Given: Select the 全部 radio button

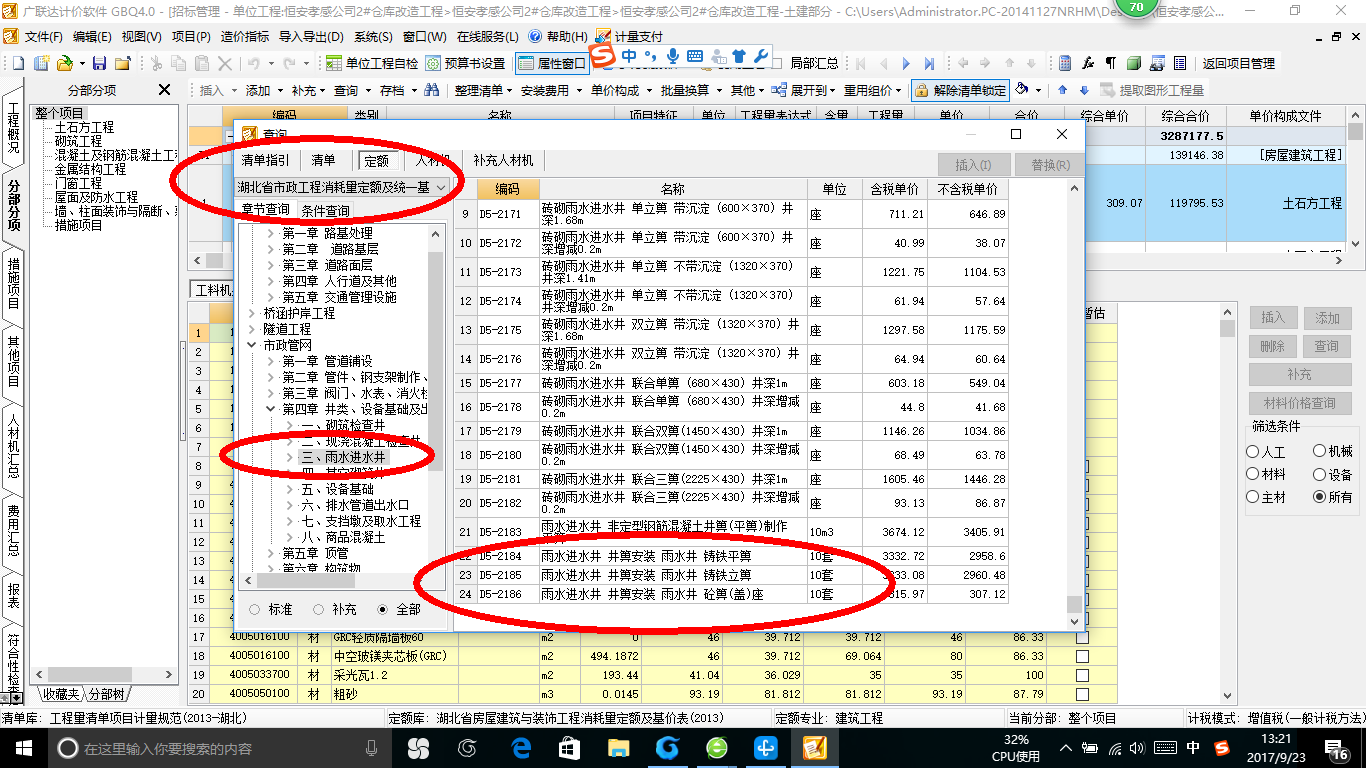Looking at the screenshot, I should tap(382, 609).
